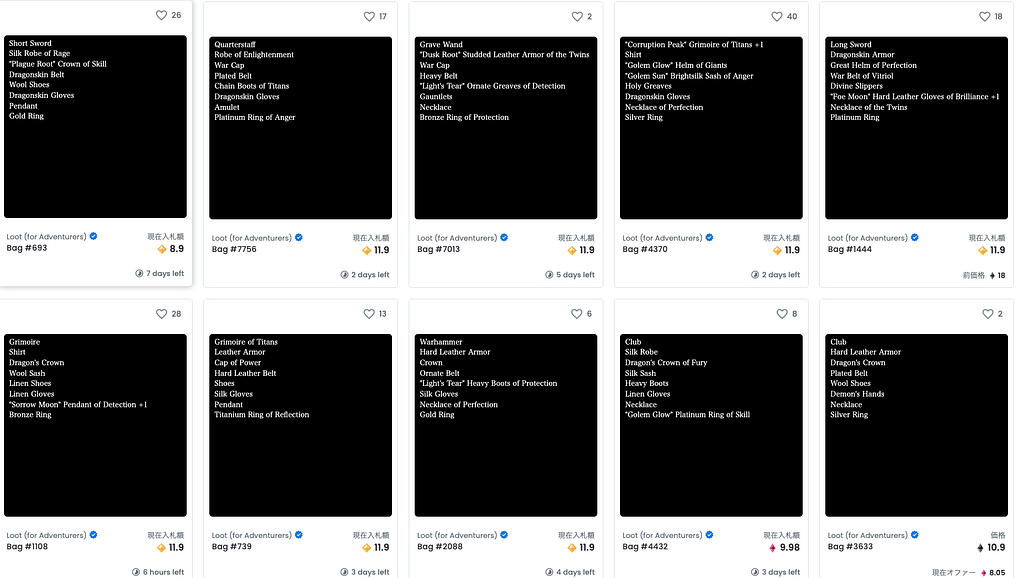Click verified badge beside Loot on Bag #1108
This screenshot has width=1024, height=578.
click(93, 535)
